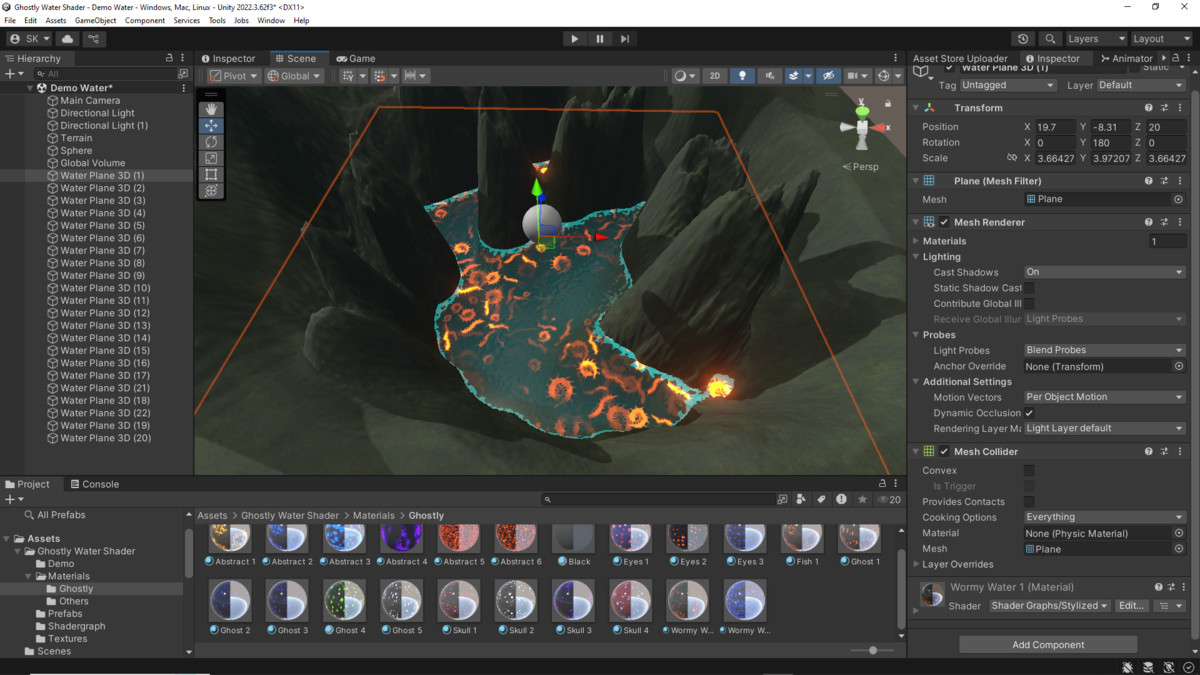Click the Play button
The height and width of the screenshot is (675, 1200).
pyautogui.click(x=574, y=39)
